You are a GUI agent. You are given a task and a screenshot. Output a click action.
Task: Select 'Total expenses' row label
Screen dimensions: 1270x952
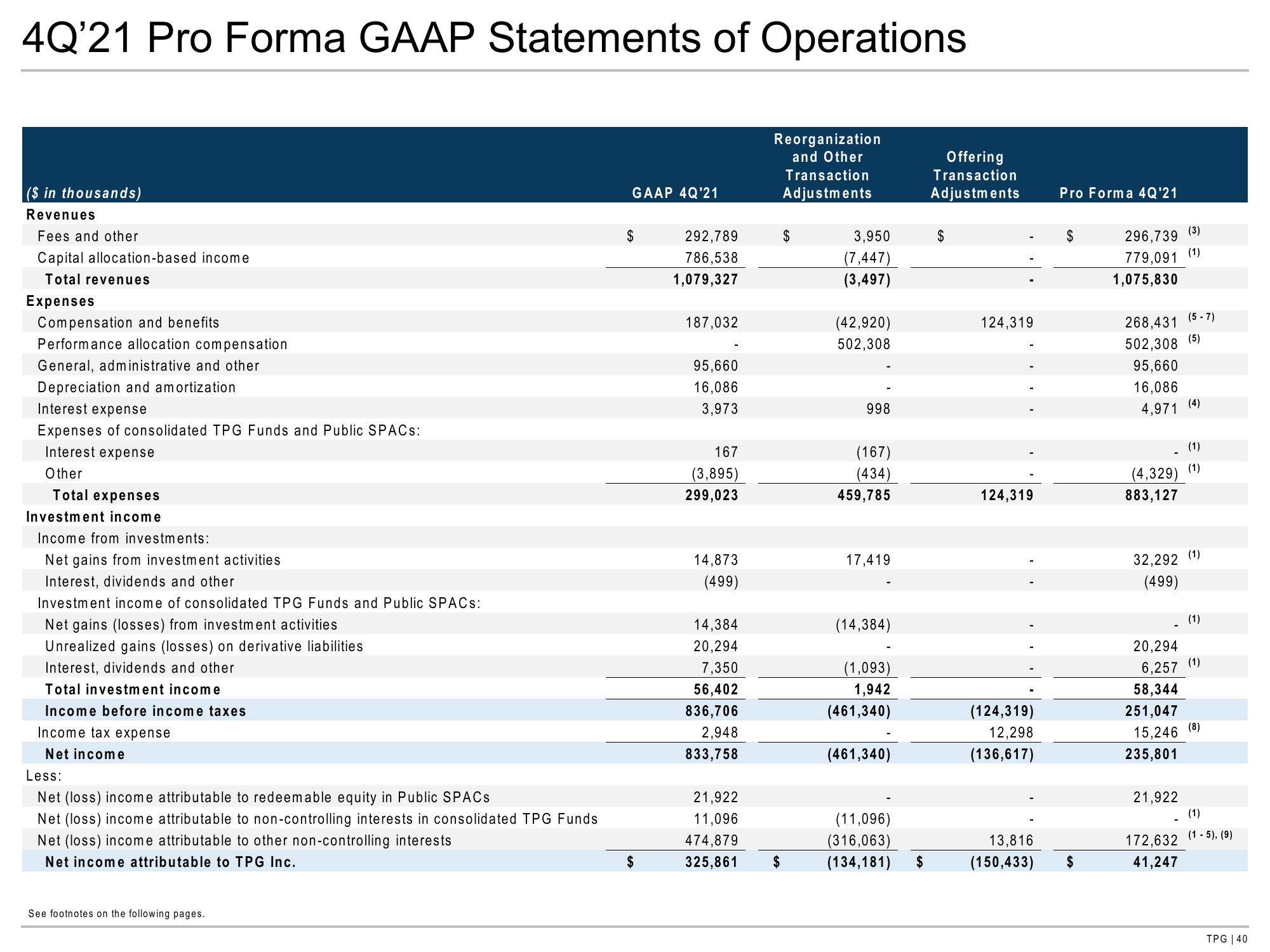107,495
